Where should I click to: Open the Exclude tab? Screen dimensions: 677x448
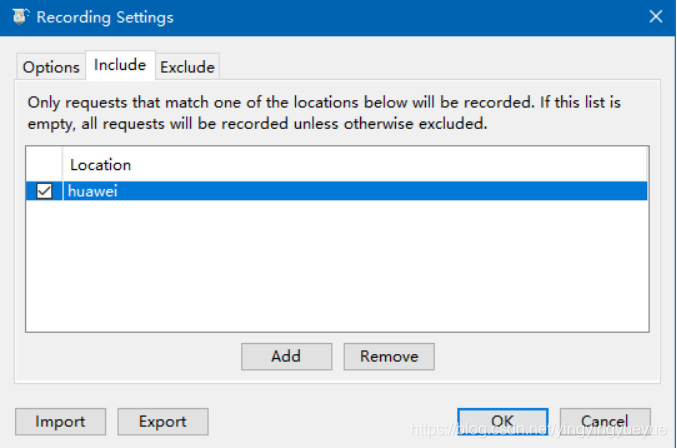click(187, 67)
